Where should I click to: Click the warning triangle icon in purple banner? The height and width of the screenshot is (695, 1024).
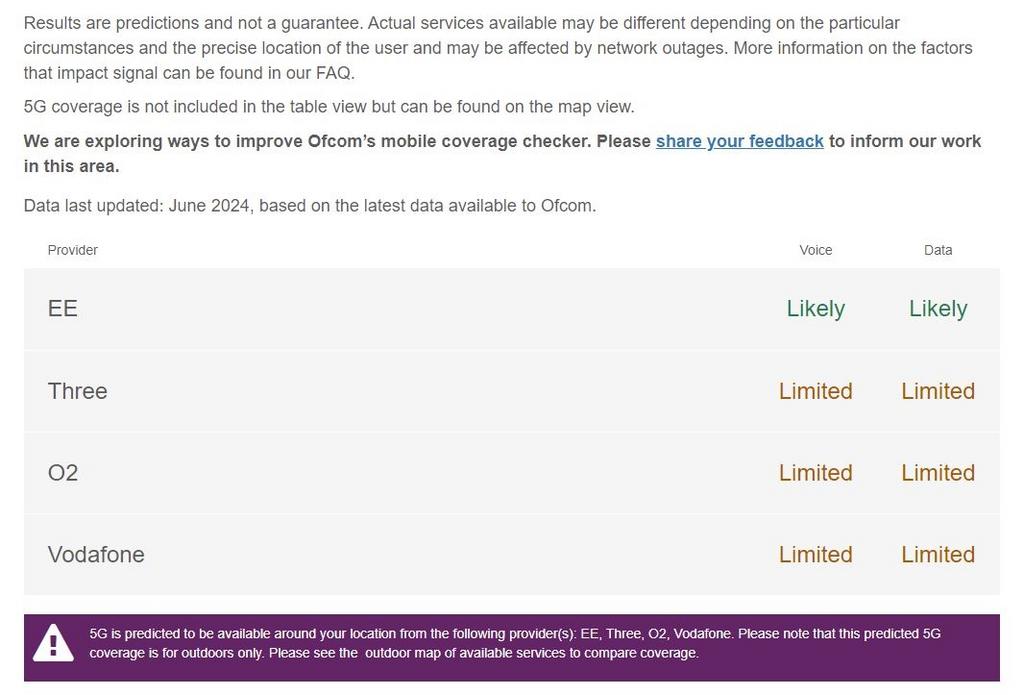pos(53,643)
